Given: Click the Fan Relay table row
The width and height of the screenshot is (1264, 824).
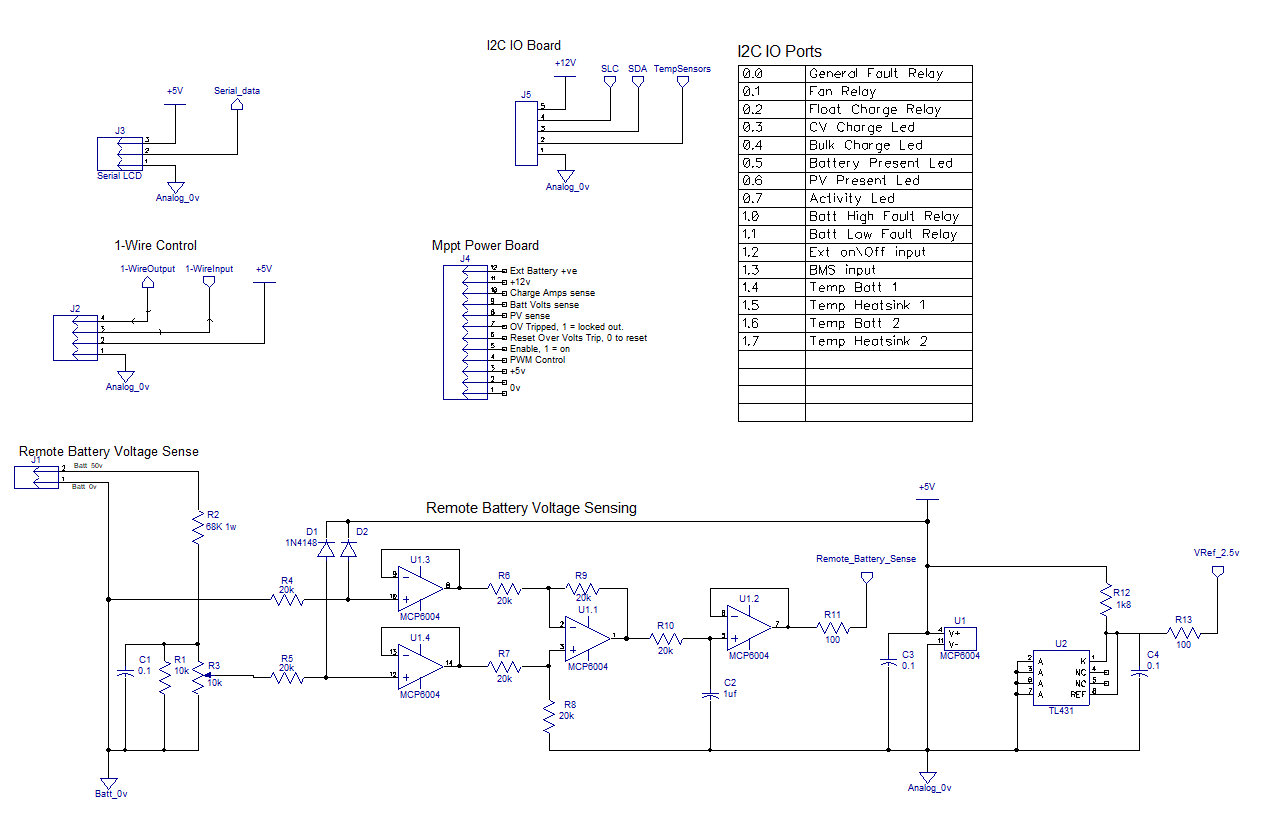Looking at the screenshot, I should click(855, 91).
